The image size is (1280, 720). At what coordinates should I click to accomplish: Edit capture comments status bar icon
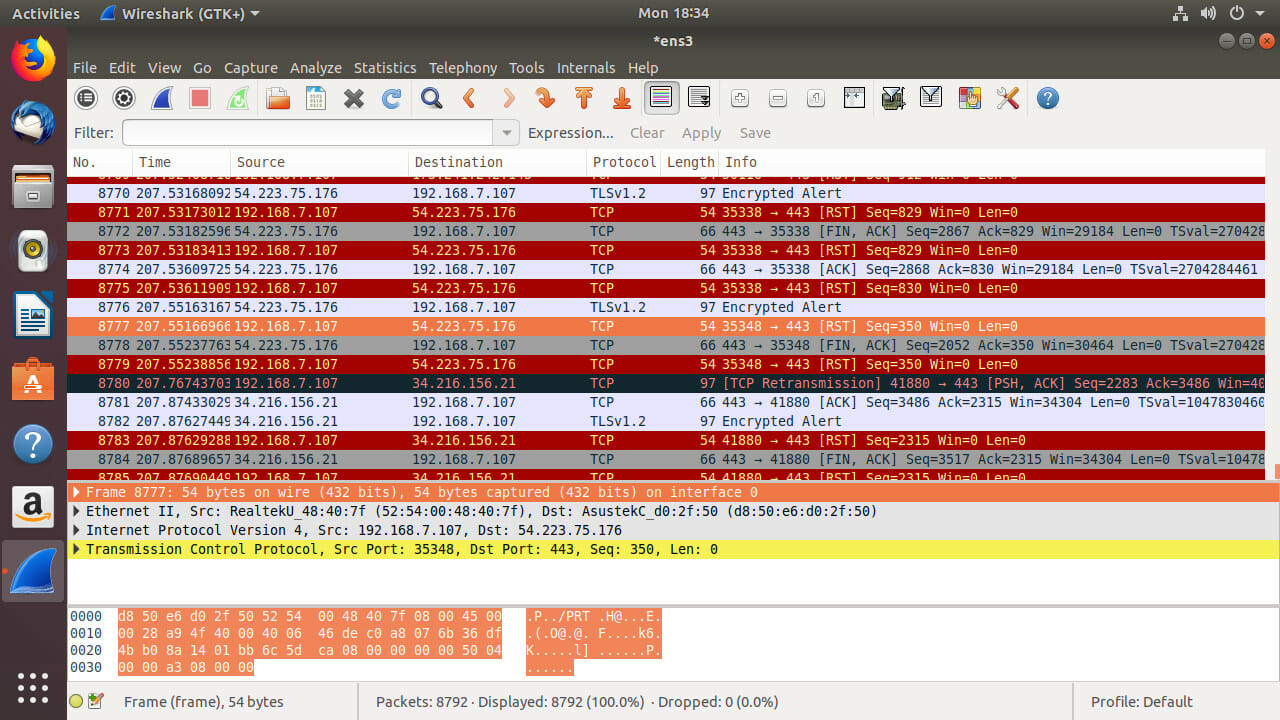96,702
